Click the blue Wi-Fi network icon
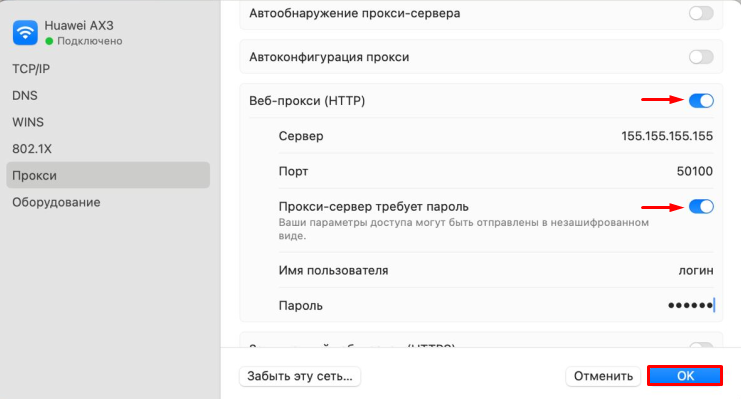741x399 pixels. (x=25, y=33)
